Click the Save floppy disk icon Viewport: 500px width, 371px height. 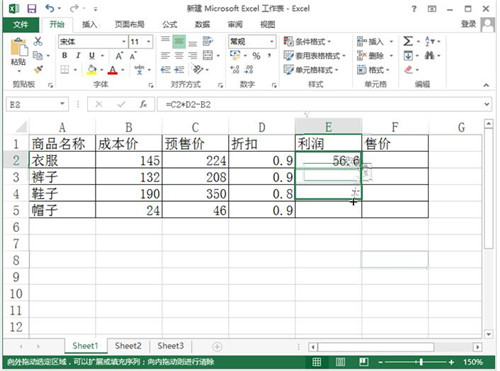[x=32, y=9]
